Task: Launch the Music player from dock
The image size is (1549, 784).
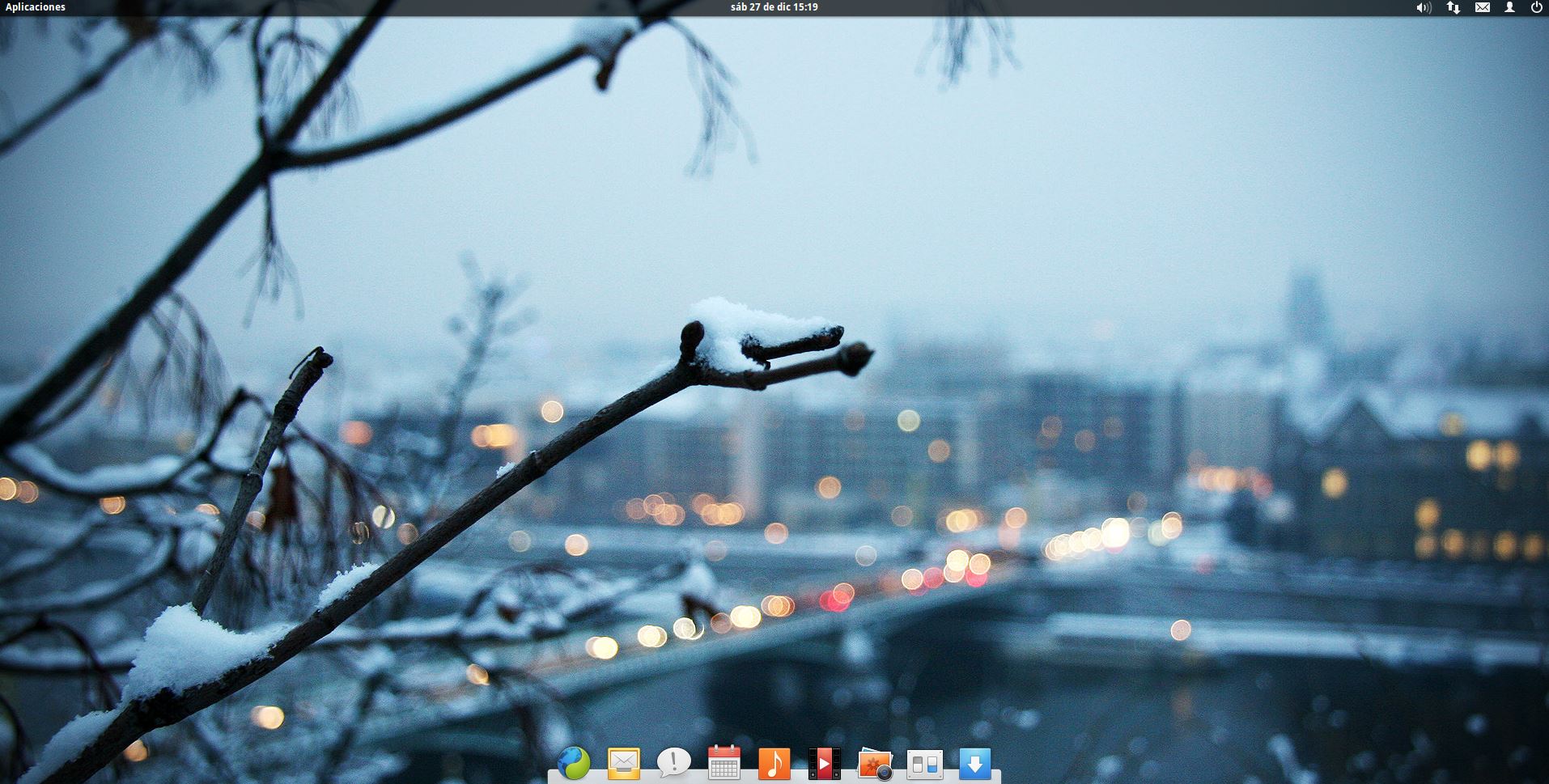Action: [774, 763]
